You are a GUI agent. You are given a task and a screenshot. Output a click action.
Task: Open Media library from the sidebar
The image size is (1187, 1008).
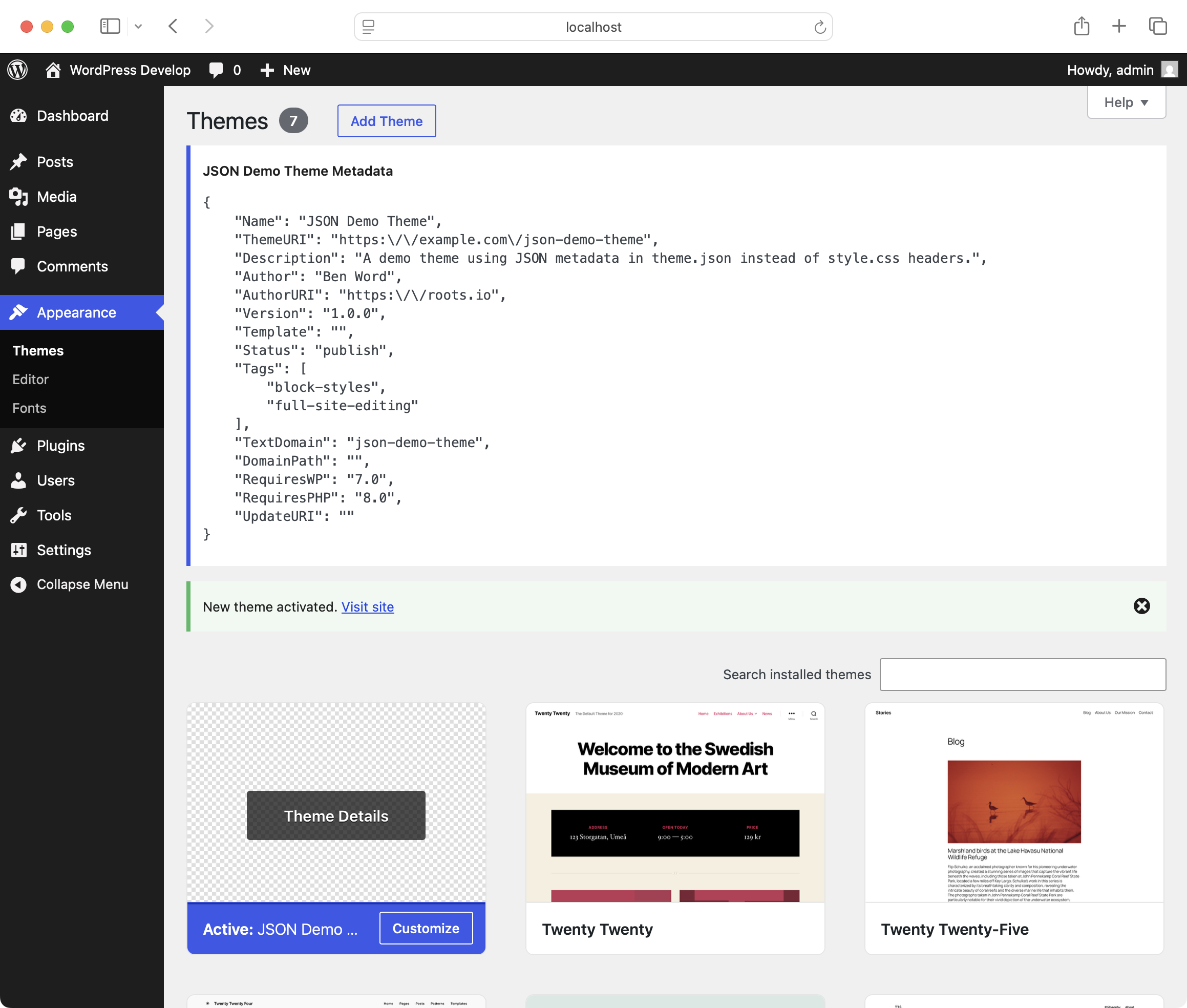tap(56, 197)
